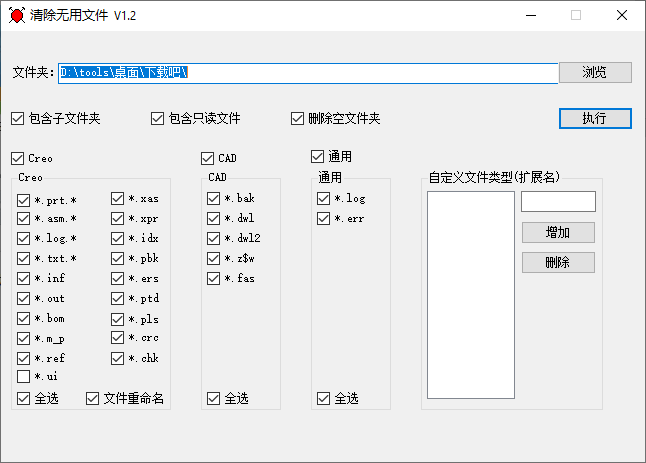
Task: Uncheck the 通用 group checkbox
Action: (318, 157)
